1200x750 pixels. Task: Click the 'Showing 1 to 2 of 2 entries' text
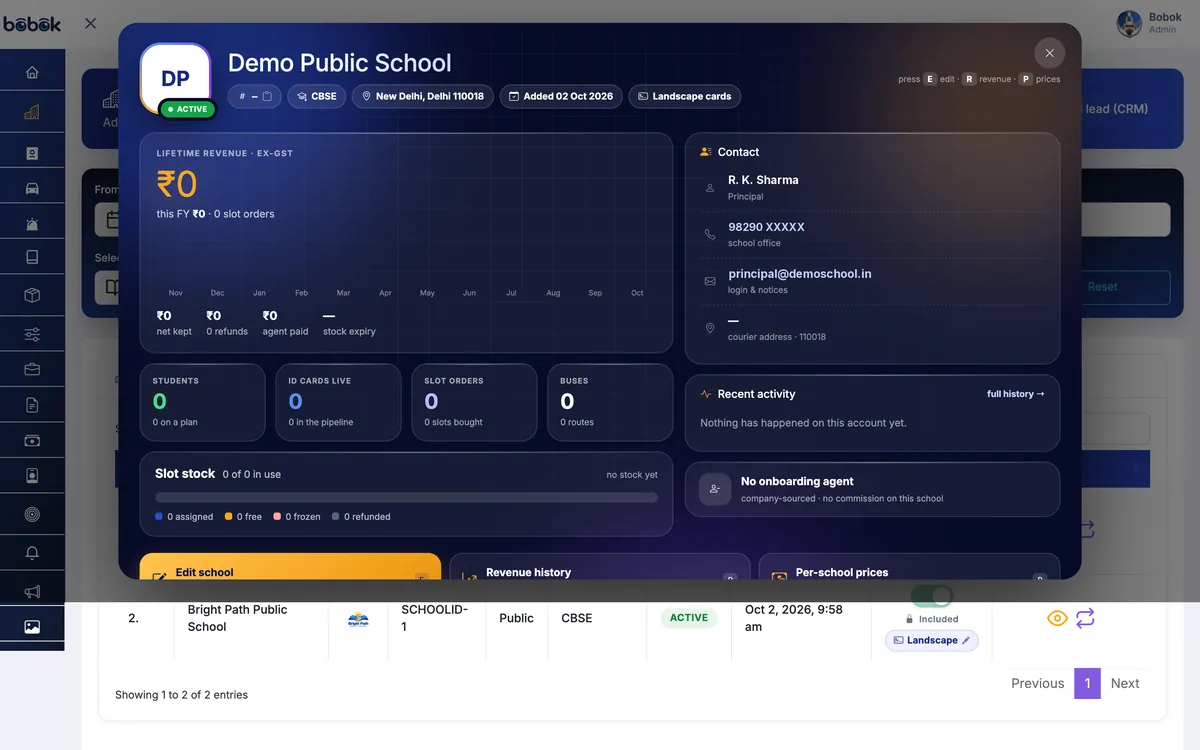pyautogui.click(x=181, y=695)
